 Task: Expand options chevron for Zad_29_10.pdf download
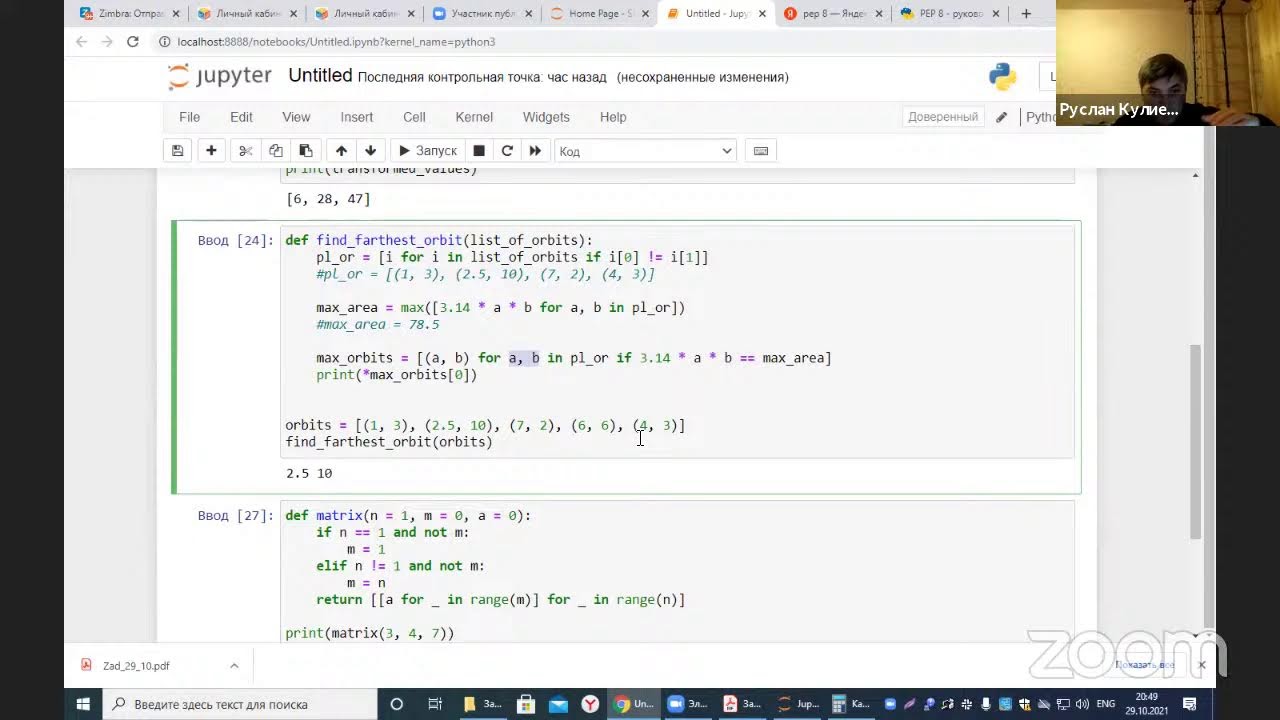coord(234,666)
